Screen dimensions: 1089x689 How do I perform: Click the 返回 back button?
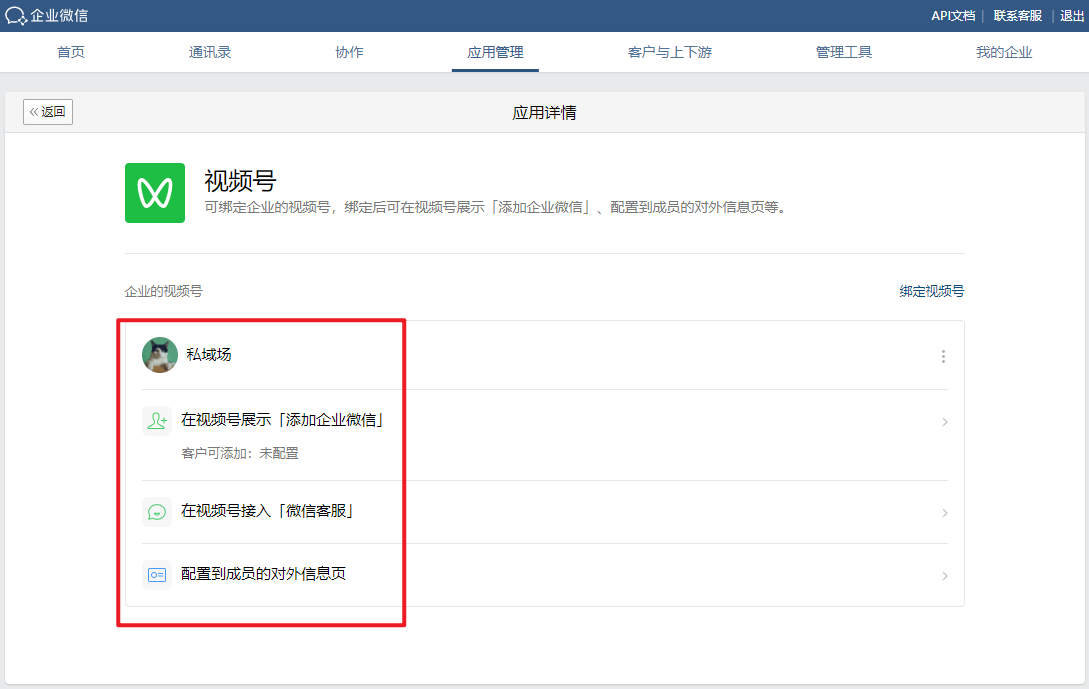(x=48, y=112)
